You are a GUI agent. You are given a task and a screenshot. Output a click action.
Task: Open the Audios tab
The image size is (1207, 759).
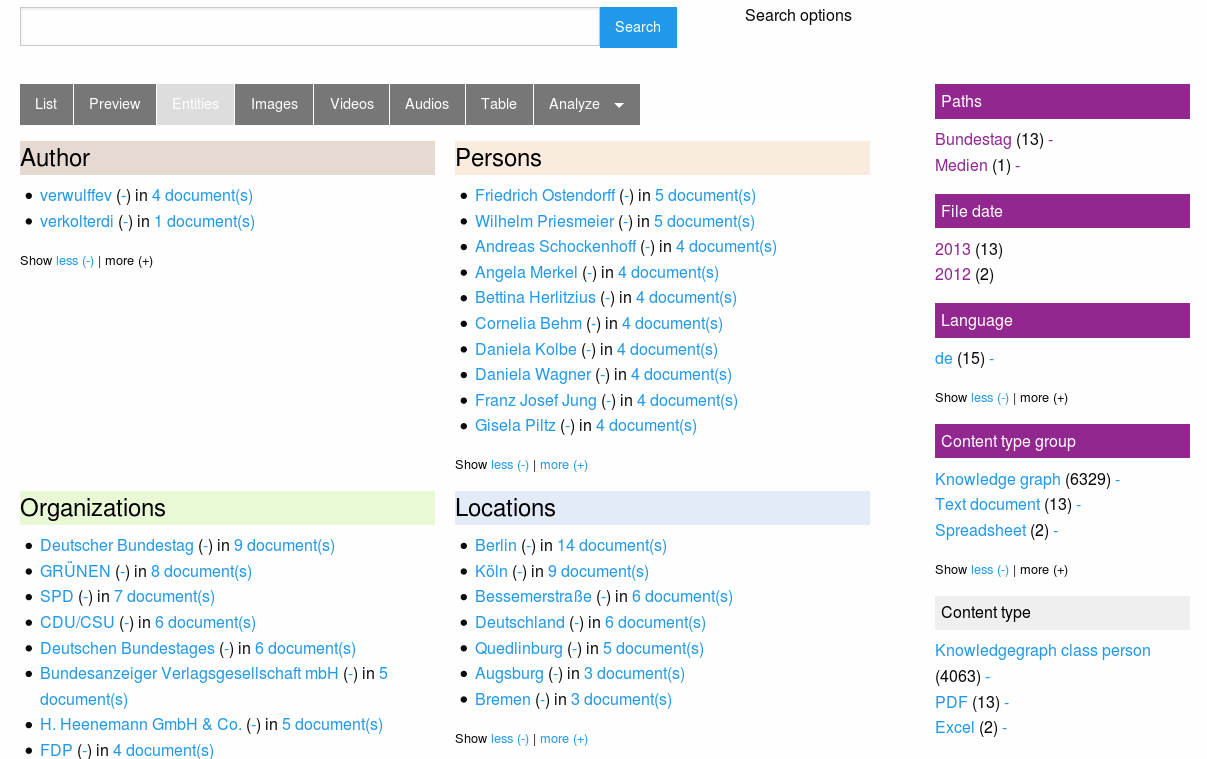[427, 104]
